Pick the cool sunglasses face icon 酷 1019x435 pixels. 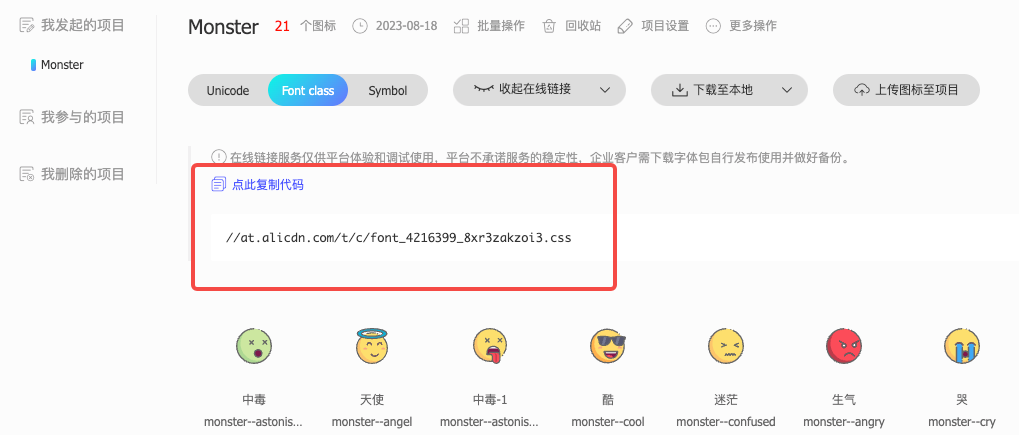tap(608, 345)
